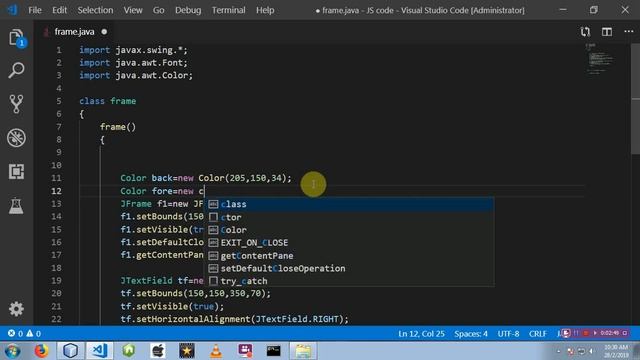Viewport: 640px width, 360px height.
Task: Choose 'ctor' snippet from autocomplete list
Action: point(349,217)
